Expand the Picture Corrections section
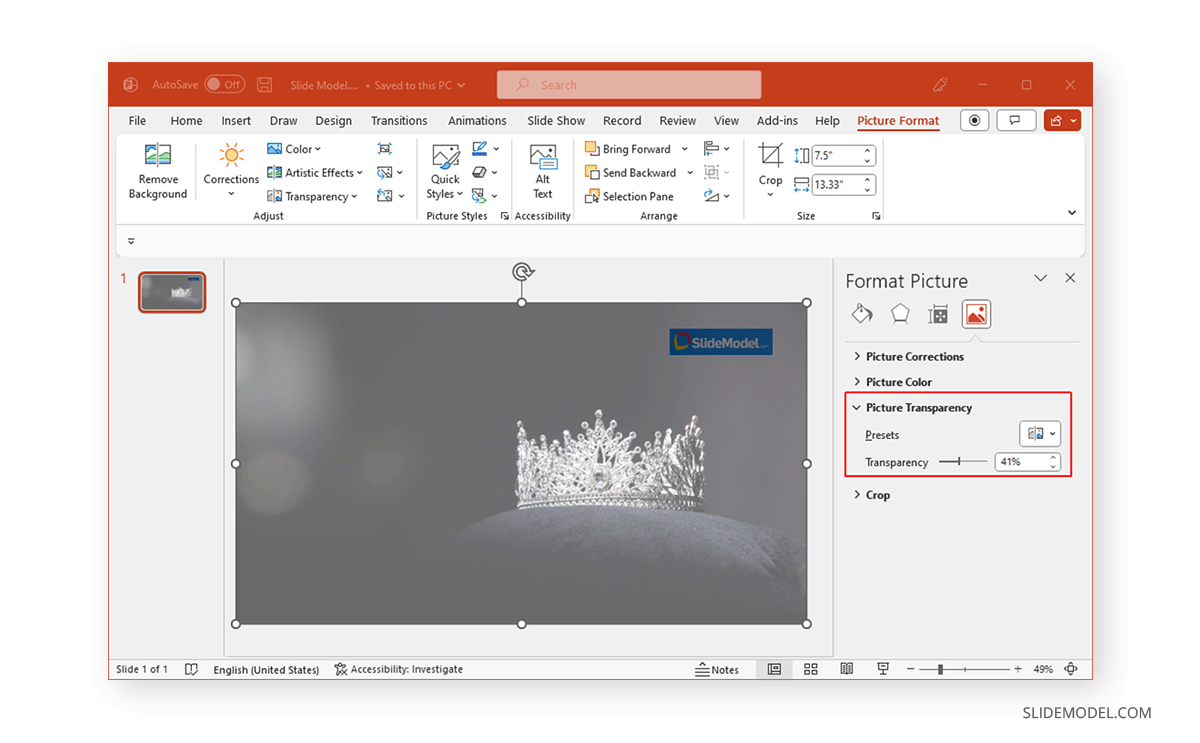The image size is (1200, 743). pos(915,356)
